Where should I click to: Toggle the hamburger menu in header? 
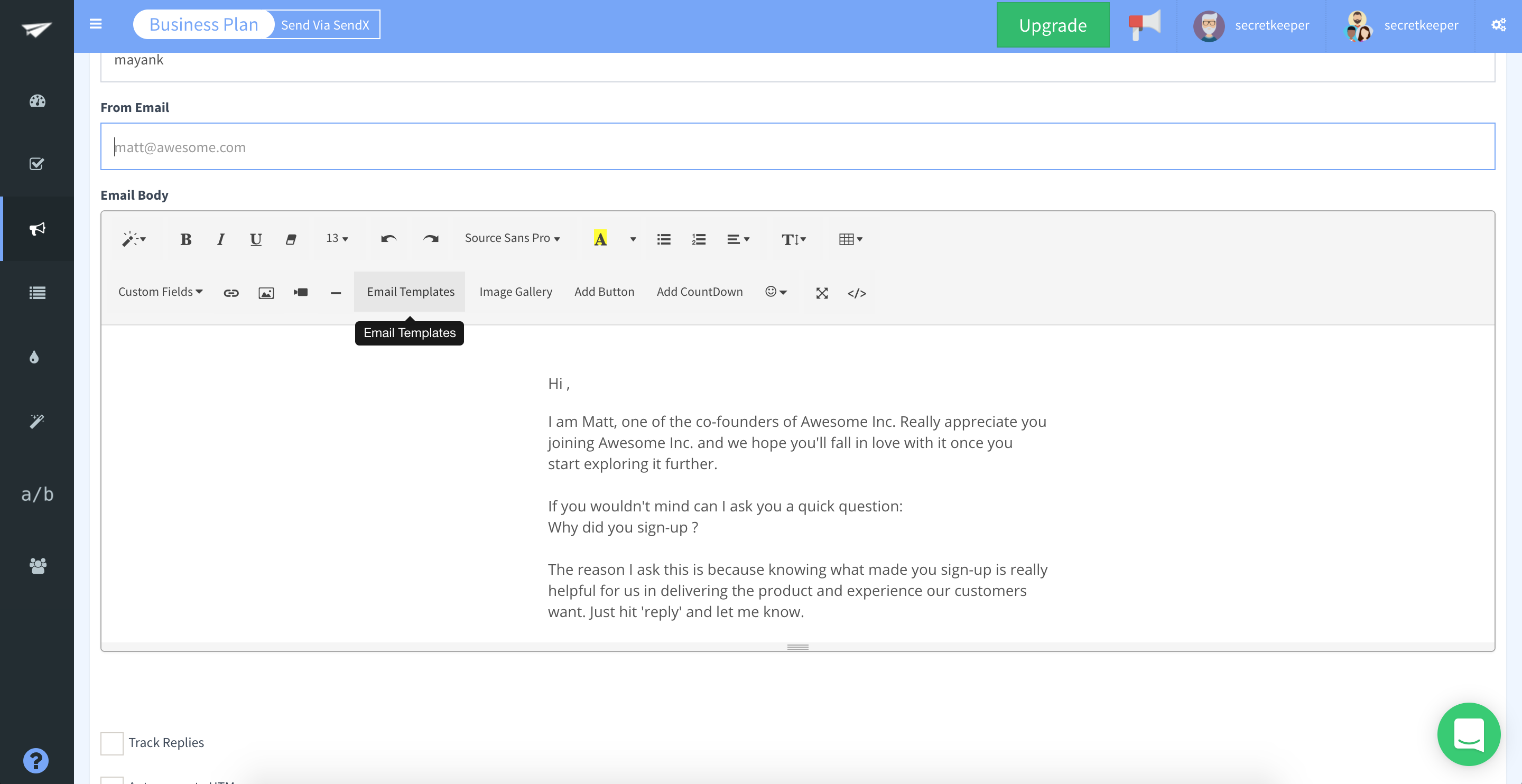(x=96, y=24)
